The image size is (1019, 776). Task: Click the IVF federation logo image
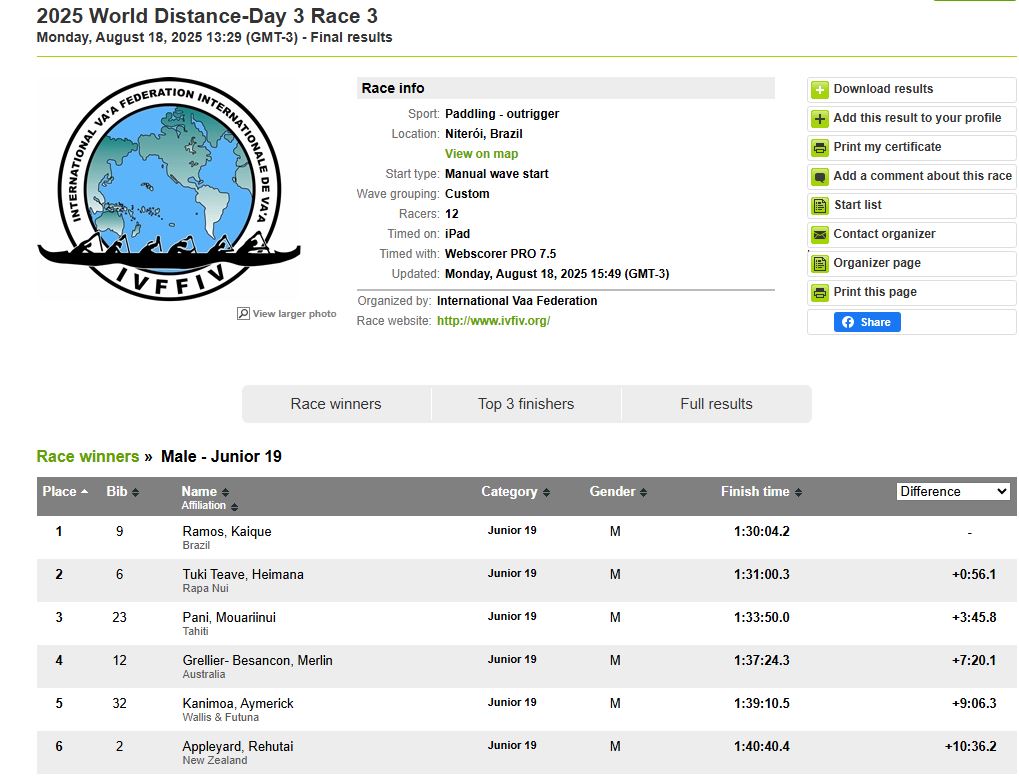pyautogui.click(x=167, y=188)
